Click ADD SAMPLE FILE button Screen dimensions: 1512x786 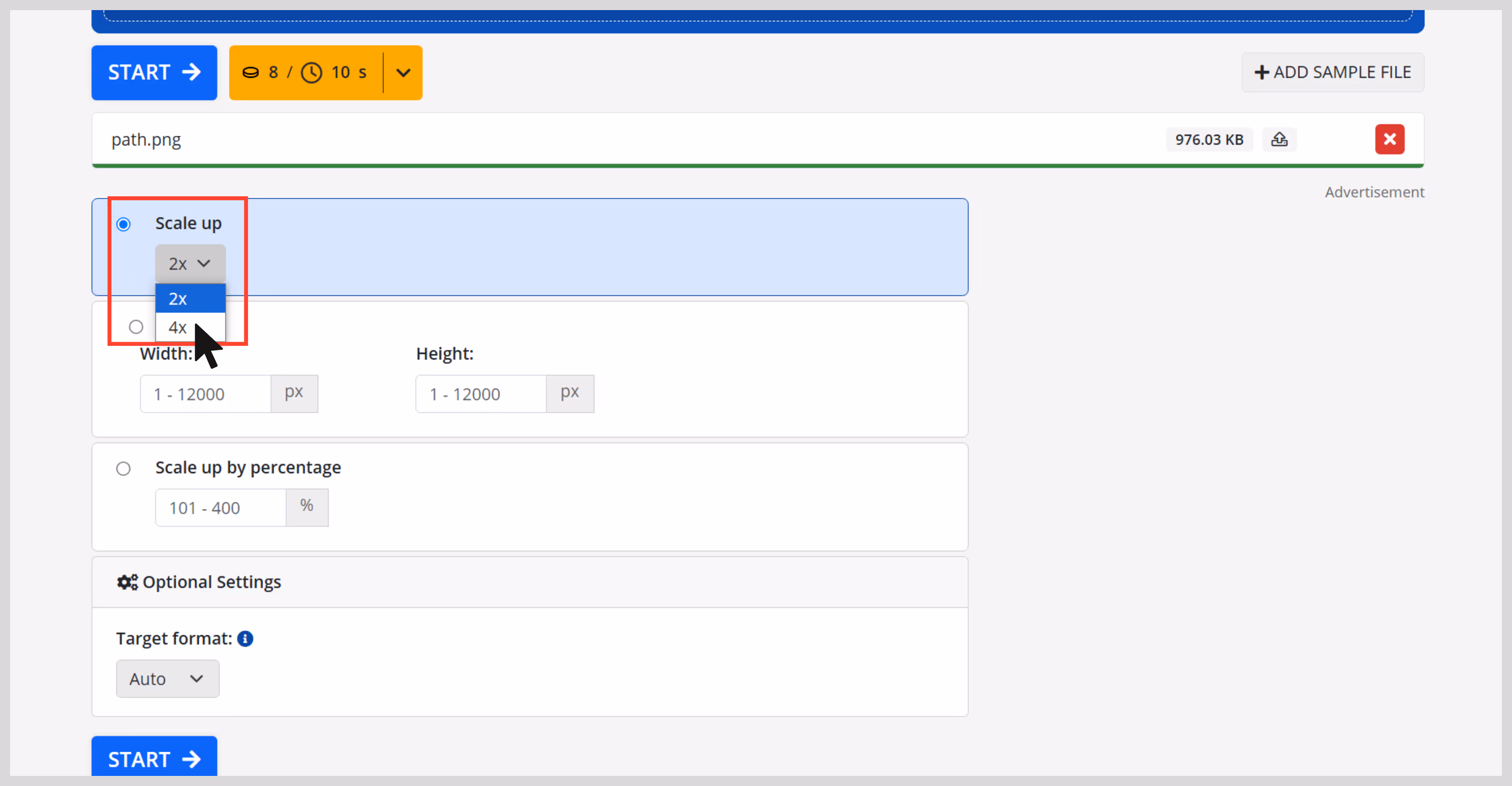click(1333, 72)
